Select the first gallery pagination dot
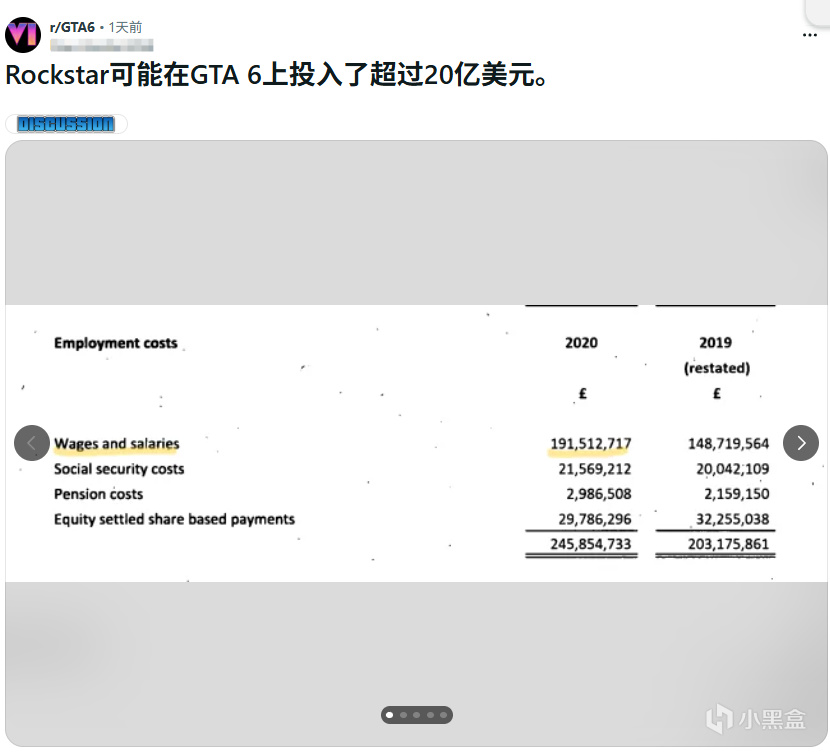The image size is (830, 753). click(x=390, y=715)
